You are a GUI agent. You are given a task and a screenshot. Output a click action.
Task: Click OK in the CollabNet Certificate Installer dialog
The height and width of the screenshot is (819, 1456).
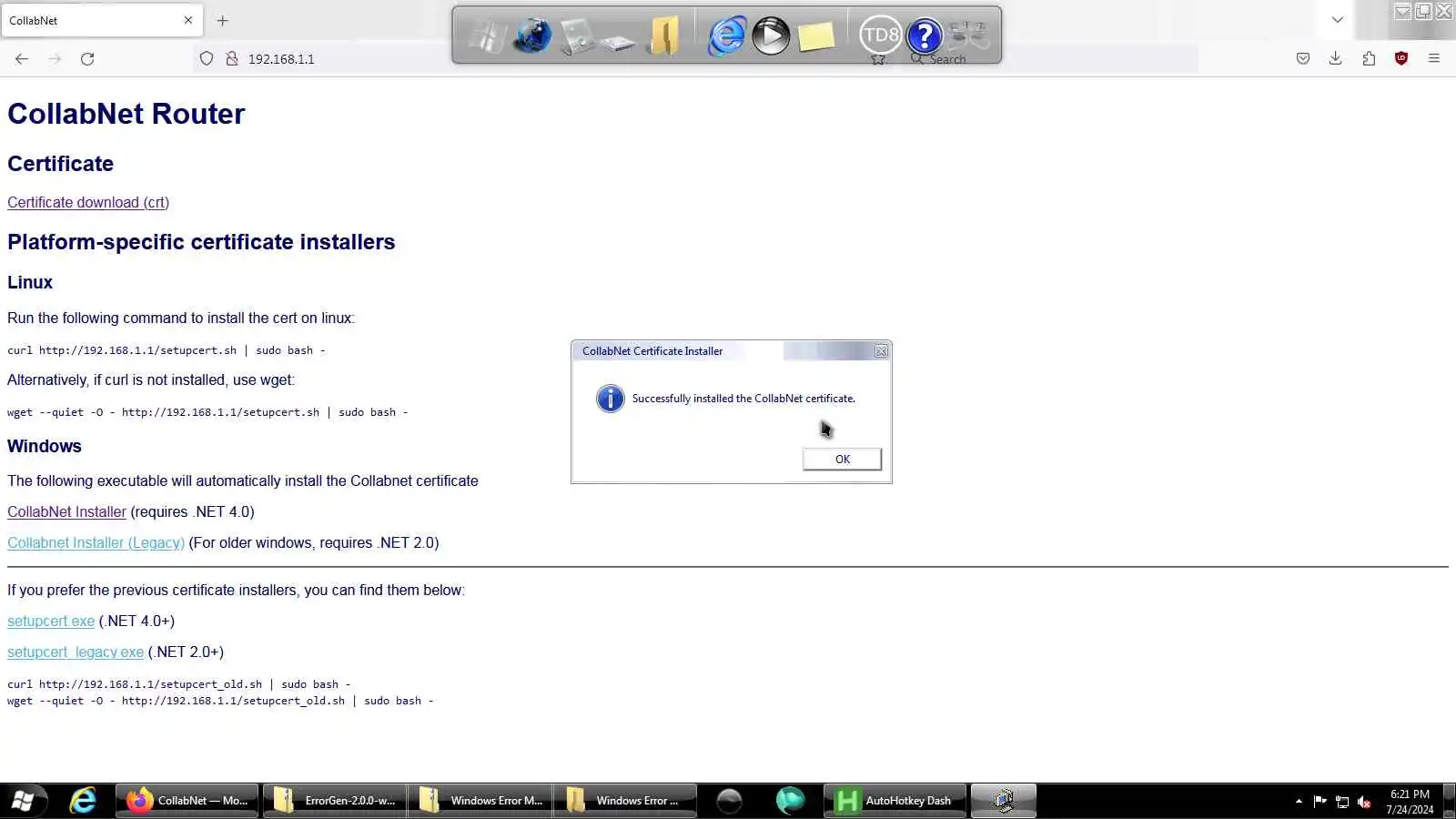tap(842, 459)
